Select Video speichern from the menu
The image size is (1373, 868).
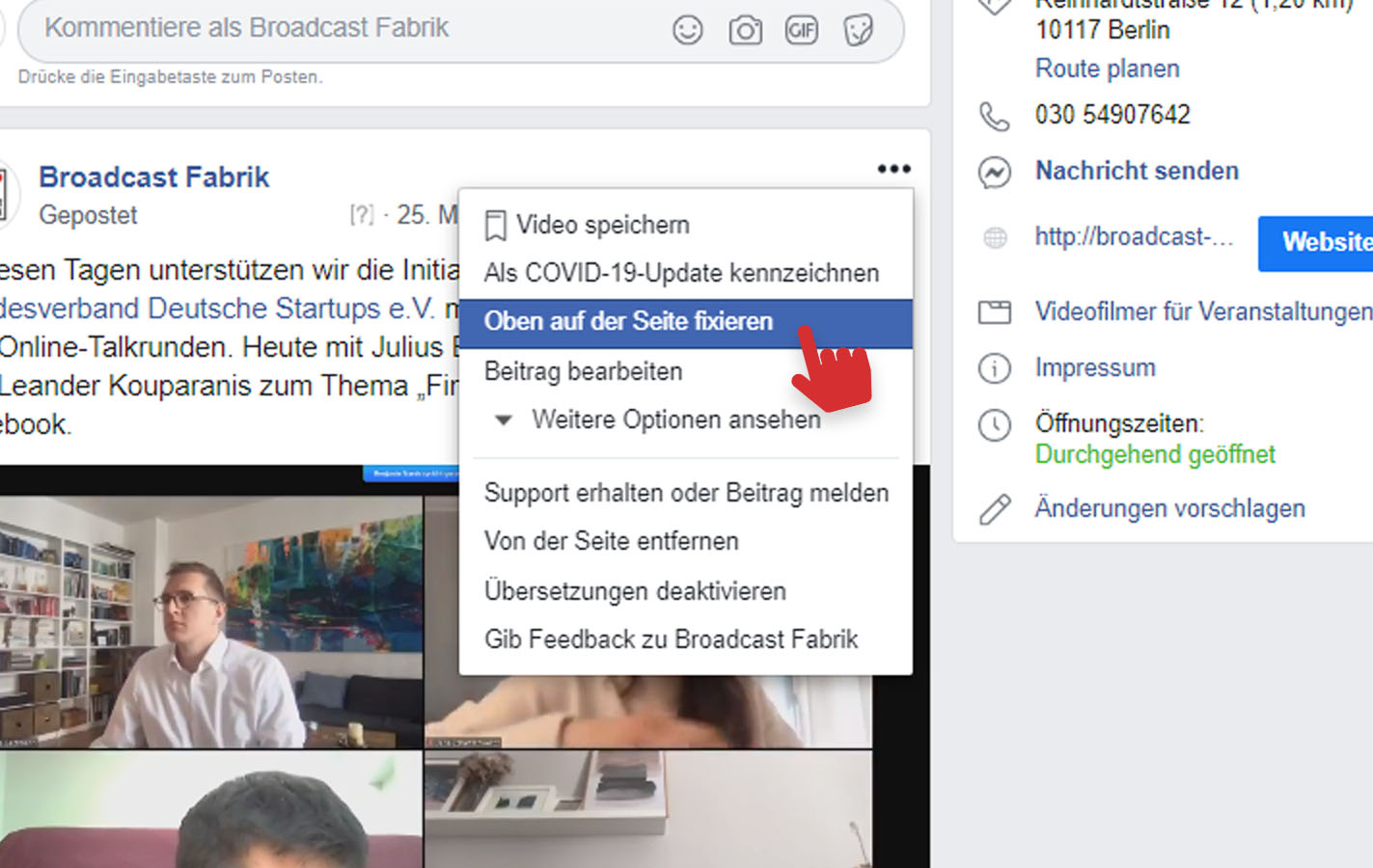[685, 225]
